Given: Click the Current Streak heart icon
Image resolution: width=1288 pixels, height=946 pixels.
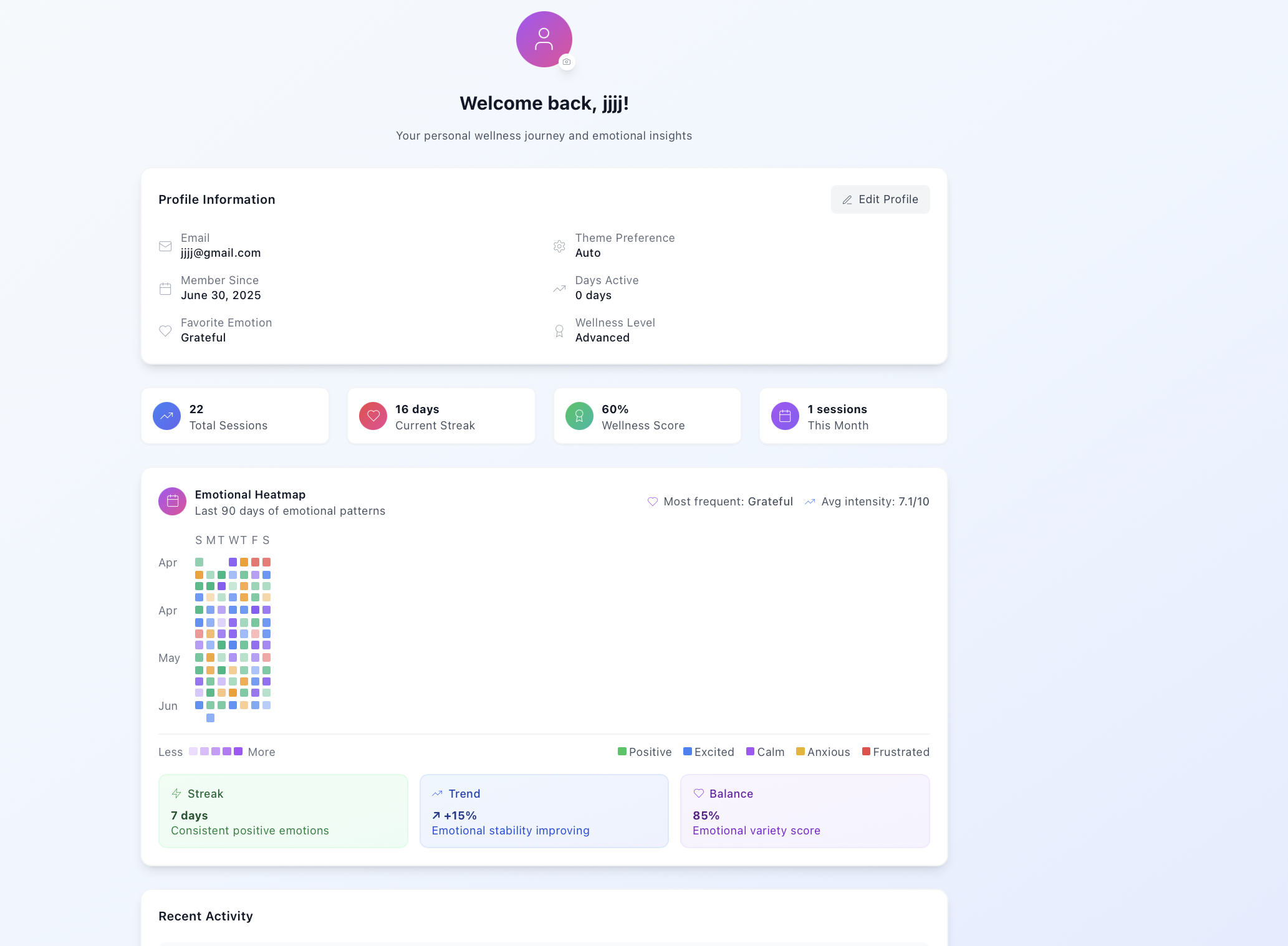Looking at the screenshot, I should [373, 416].
